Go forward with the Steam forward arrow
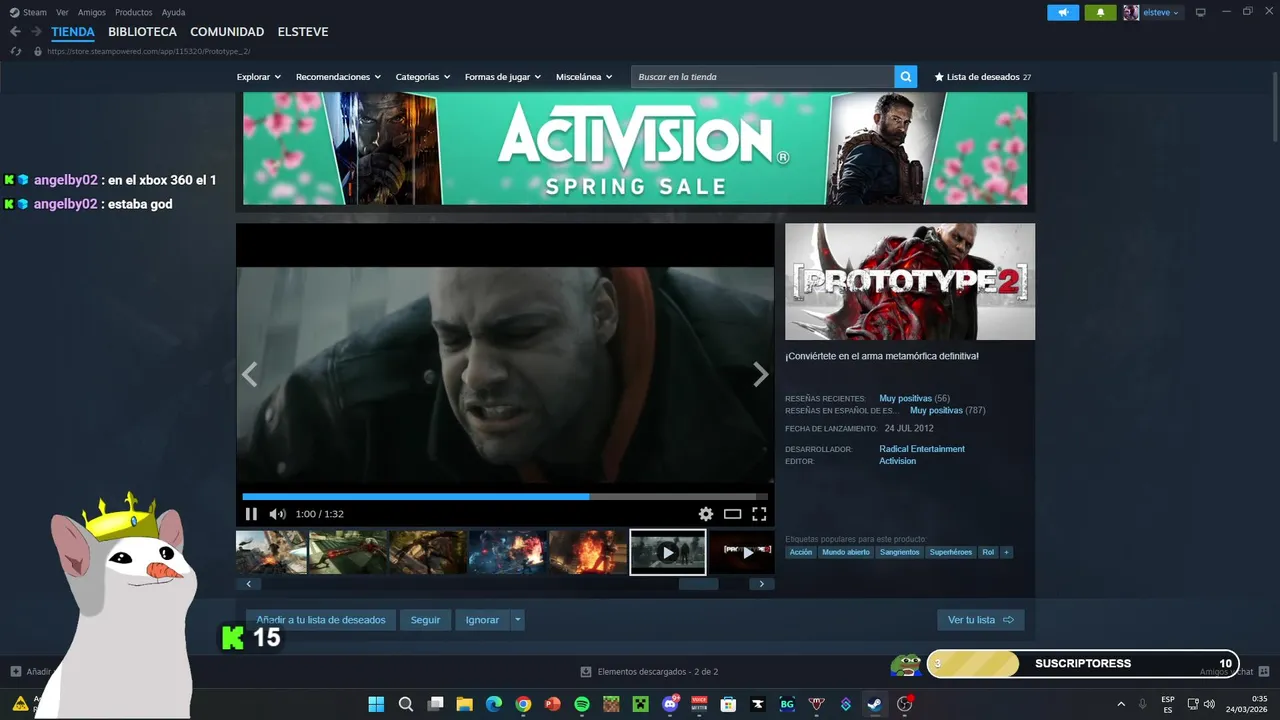1280x720 pixels. [x=36, y=32]
